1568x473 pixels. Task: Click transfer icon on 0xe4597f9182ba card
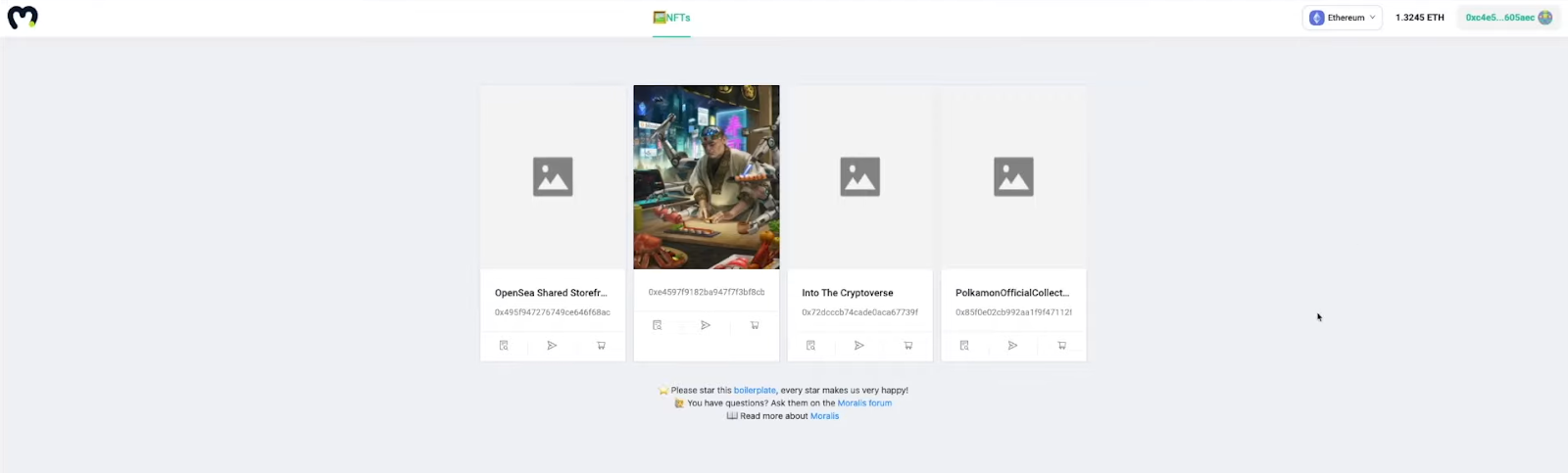click(706, 325)
